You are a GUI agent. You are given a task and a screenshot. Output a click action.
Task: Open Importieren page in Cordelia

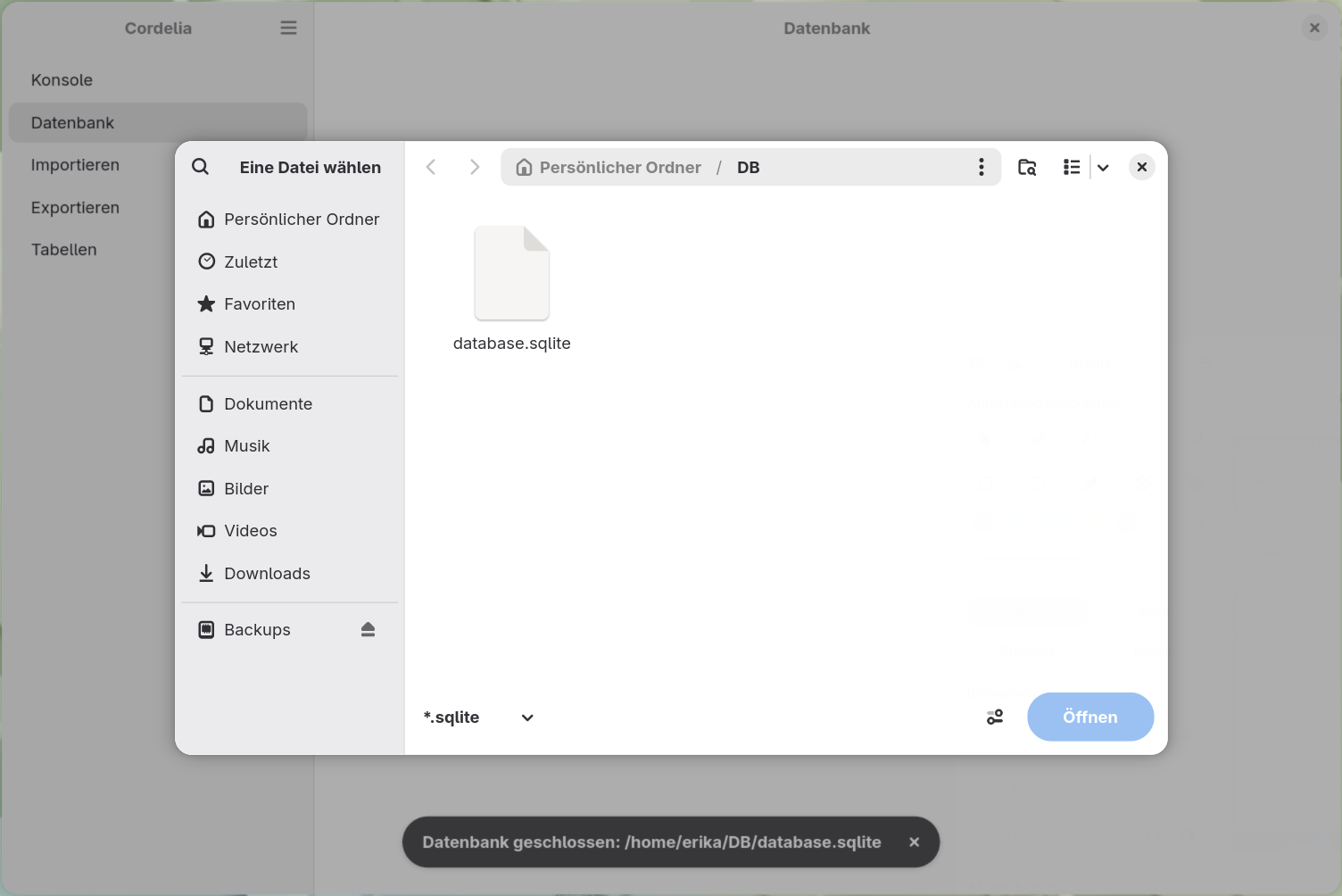(158, 165)
